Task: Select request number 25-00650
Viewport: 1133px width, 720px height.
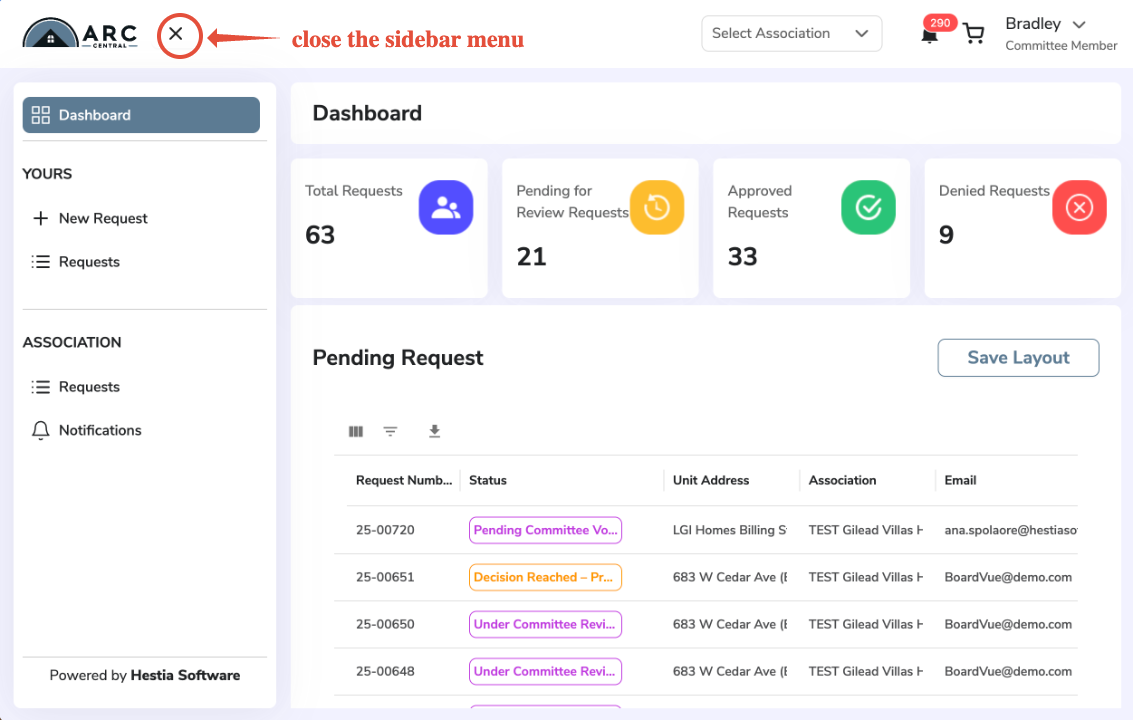Action: coord(385,624)
